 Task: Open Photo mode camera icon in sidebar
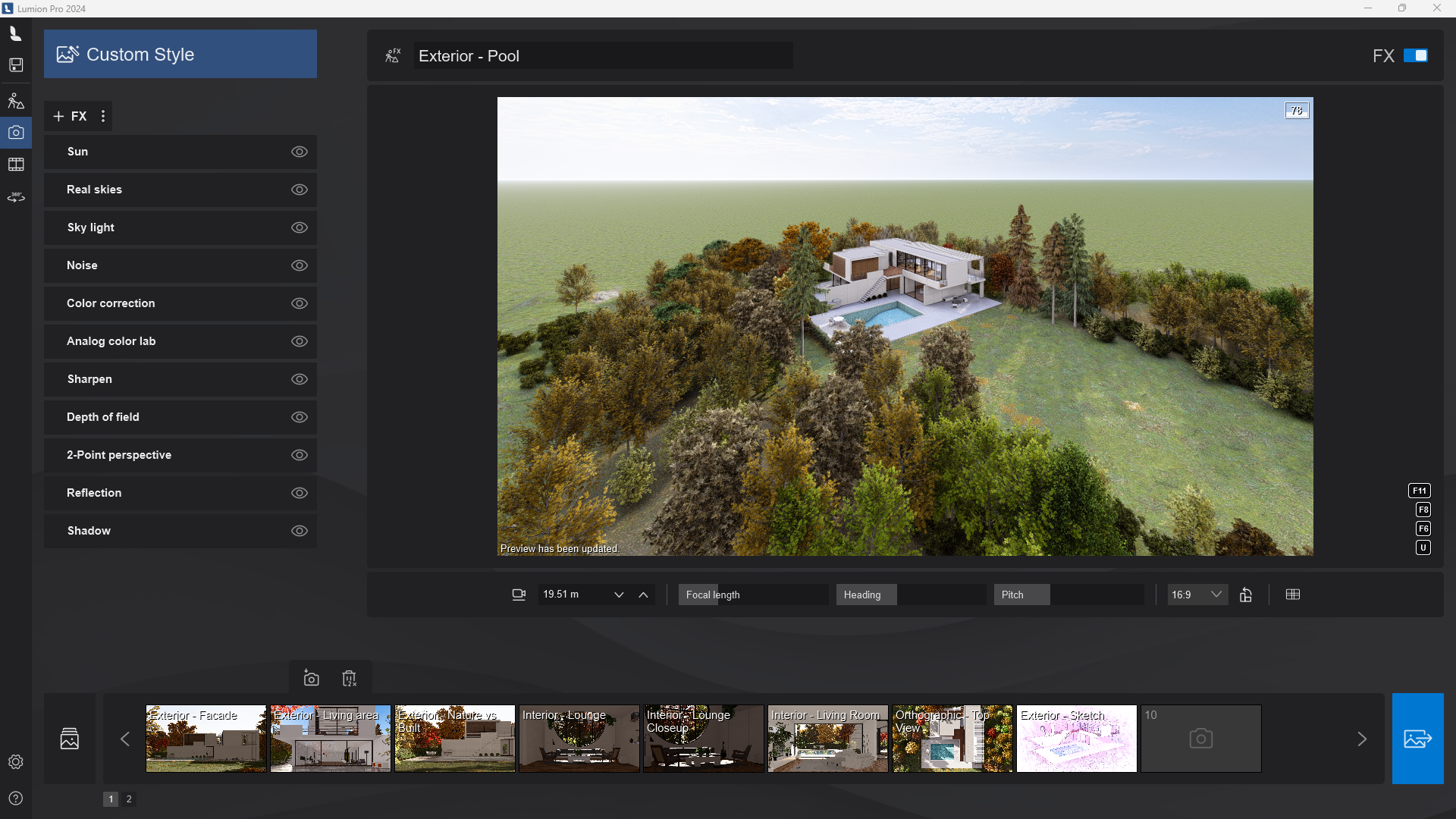[16, 133]
